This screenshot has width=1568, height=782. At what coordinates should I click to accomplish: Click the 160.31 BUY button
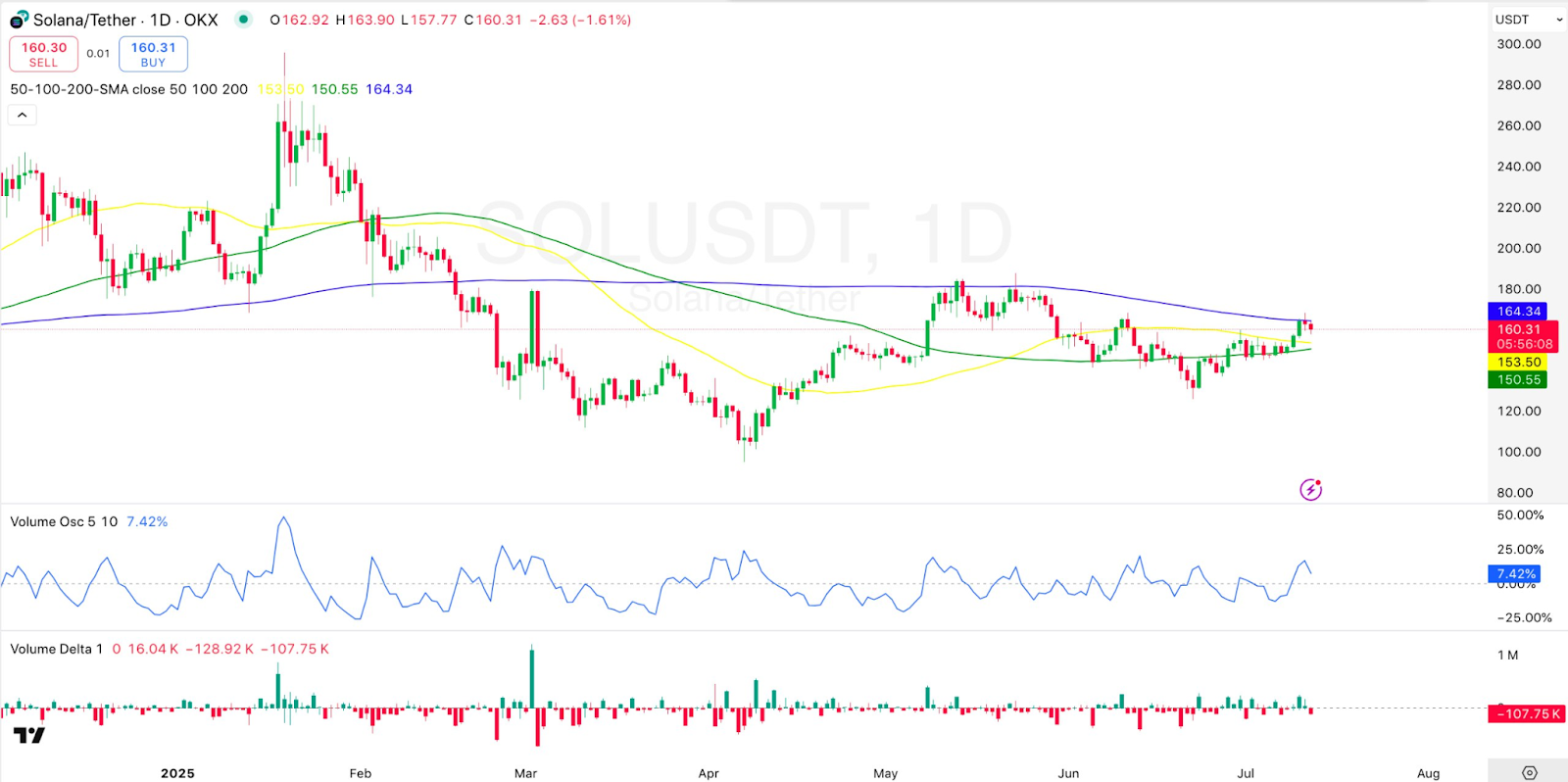click(153, 54)
